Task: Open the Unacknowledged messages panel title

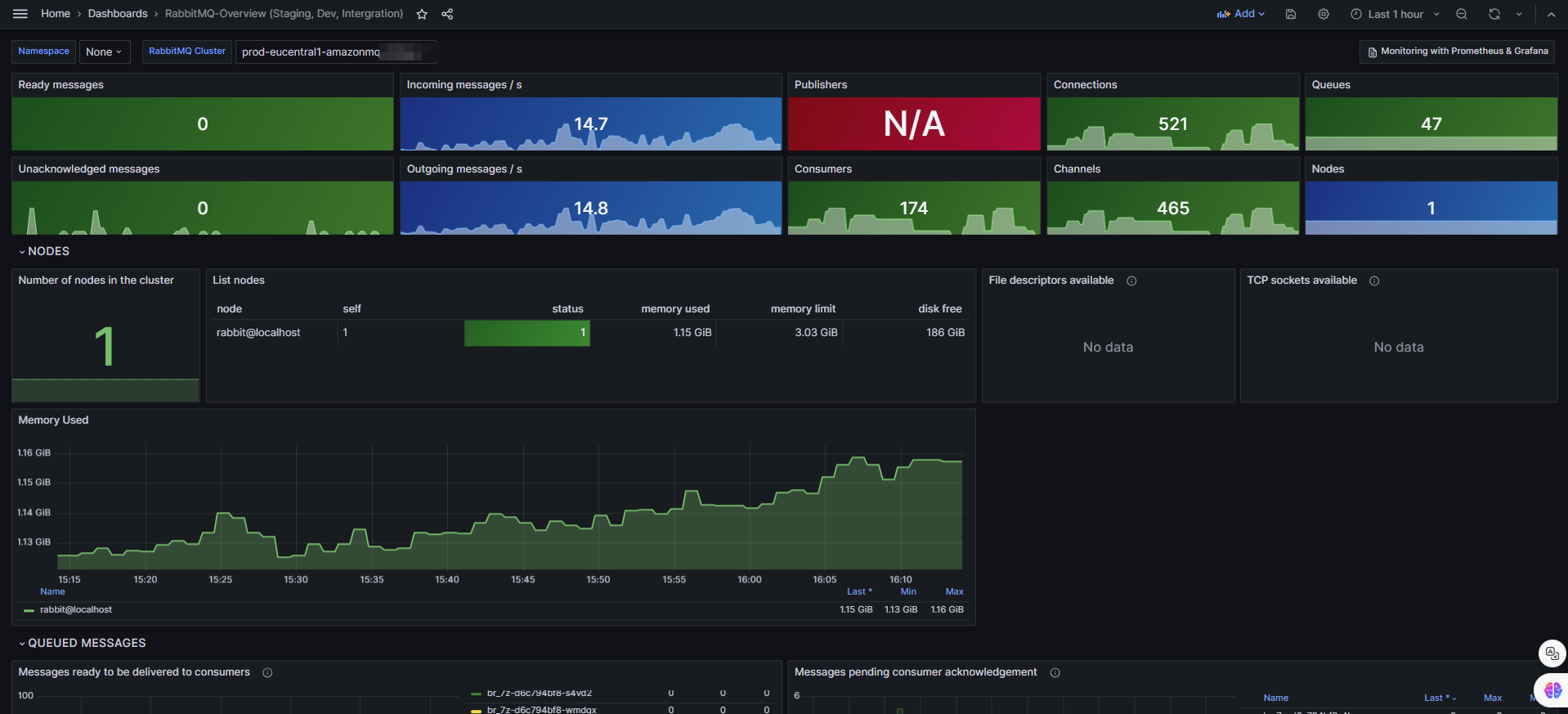Action: click(x=89, y=169)
